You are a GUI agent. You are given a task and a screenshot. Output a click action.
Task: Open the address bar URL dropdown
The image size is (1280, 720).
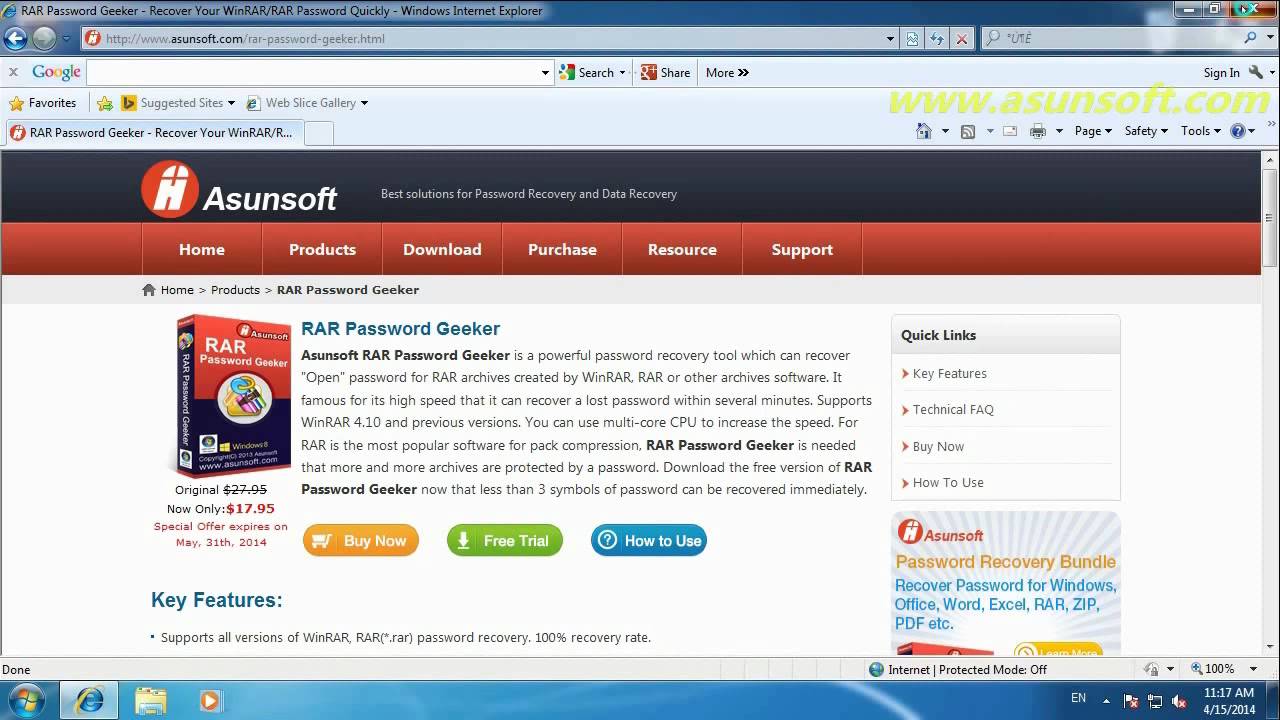[890, 39]
